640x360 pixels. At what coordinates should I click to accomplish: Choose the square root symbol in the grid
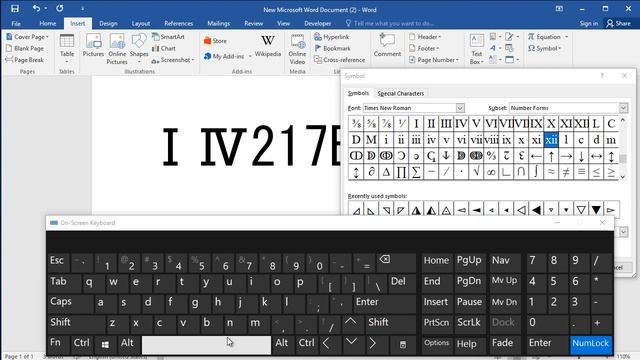[x=476, y=172]
